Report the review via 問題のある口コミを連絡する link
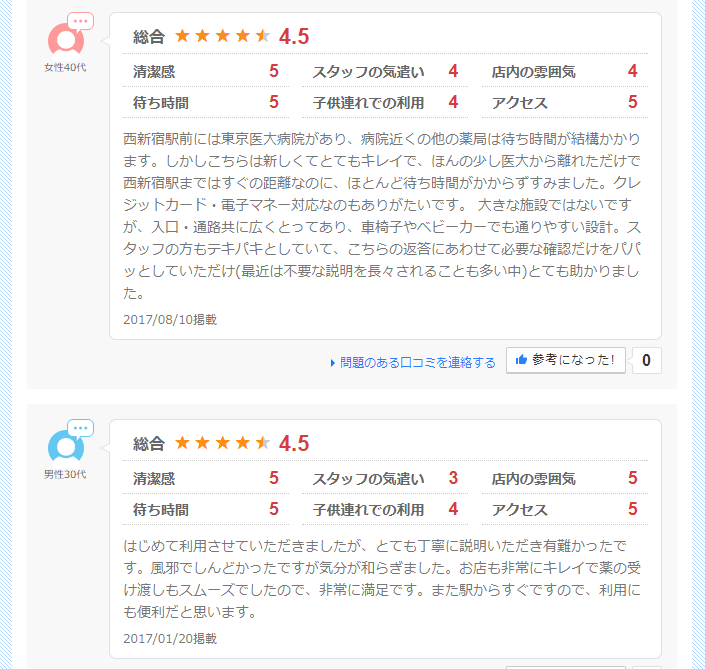The image size is (705, 669). [417, 362]
